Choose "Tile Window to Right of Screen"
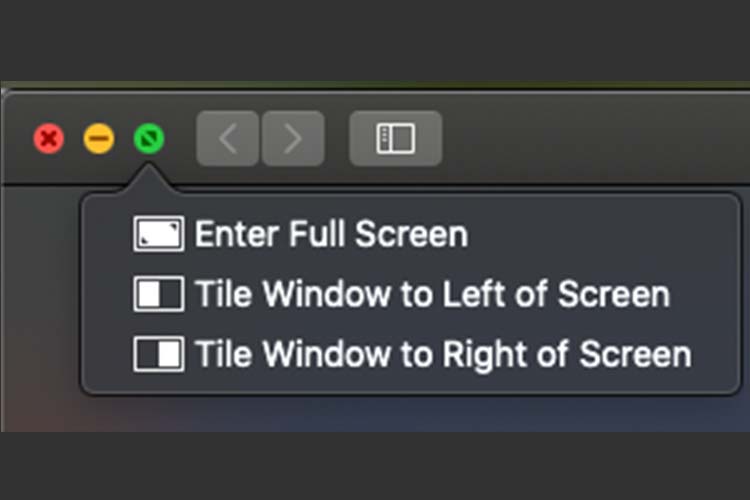 pyautogui.click(x=443, y=355)
